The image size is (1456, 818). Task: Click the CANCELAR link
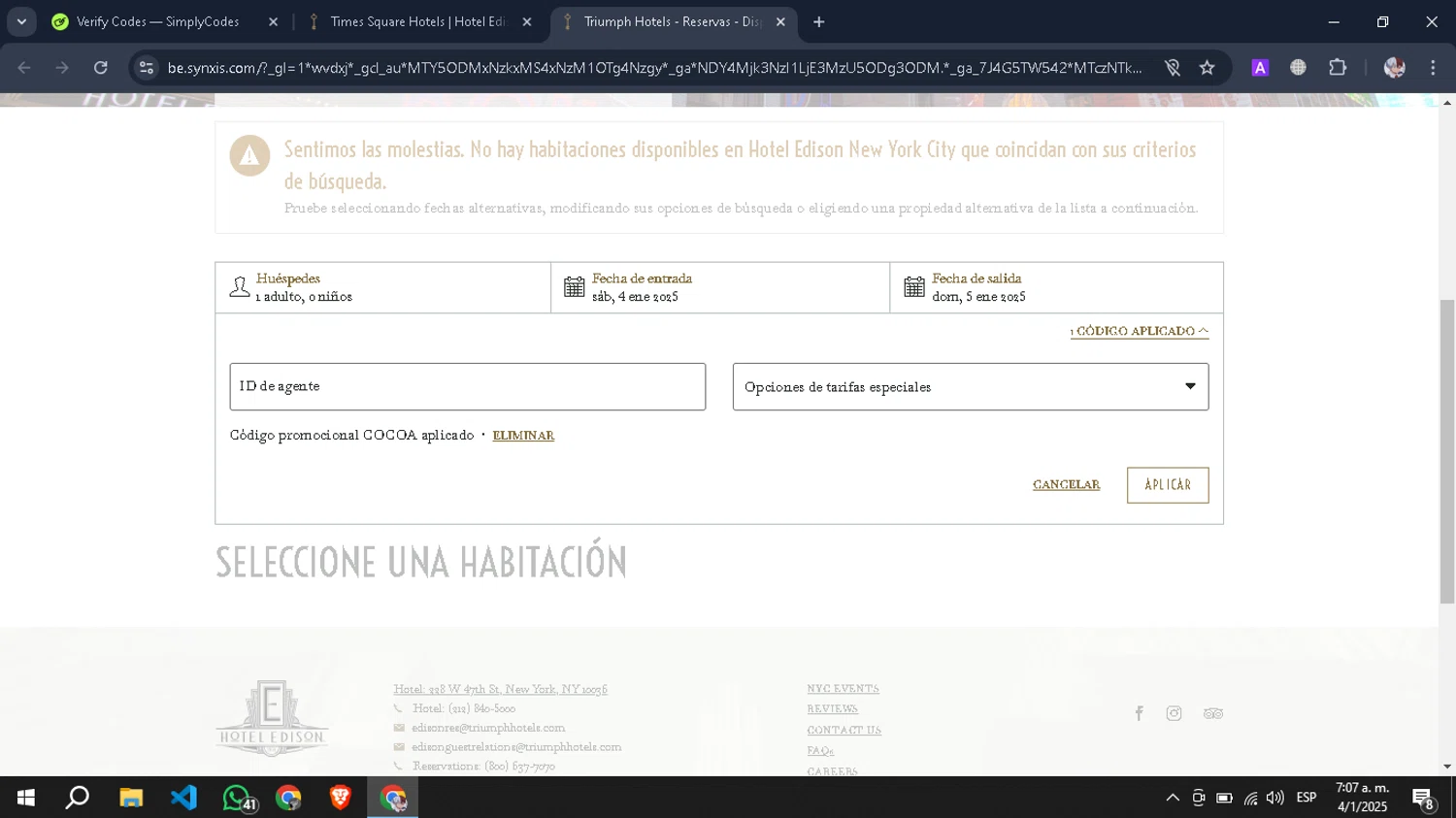pos(1066,484)
